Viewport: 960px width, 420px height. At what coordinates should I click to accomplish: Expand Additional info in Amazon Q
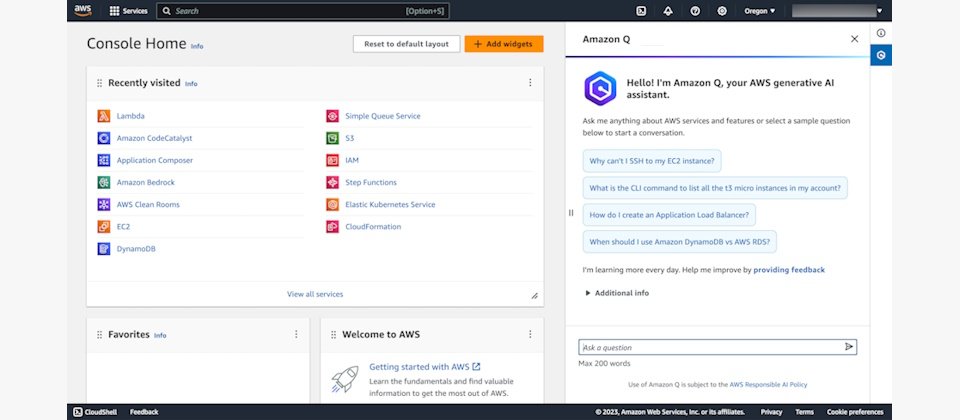pos(617,293)
